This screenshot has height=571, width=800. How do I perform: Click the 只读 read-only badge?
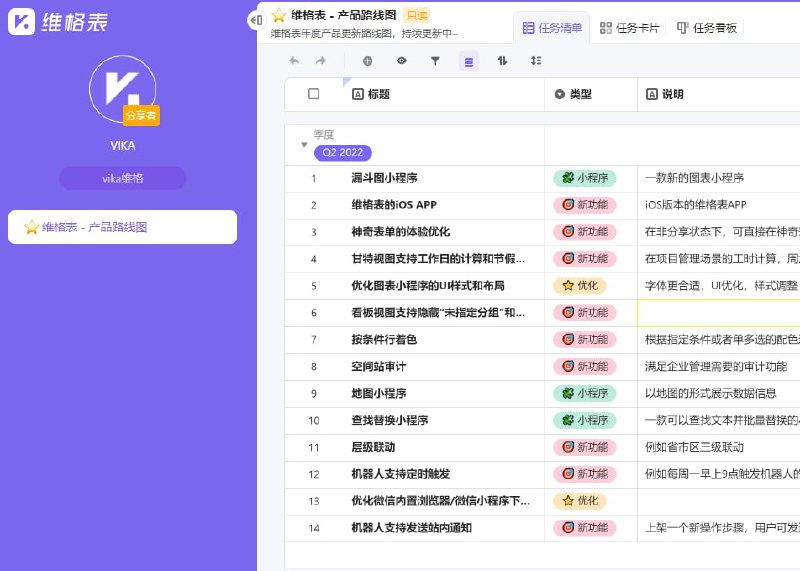(417, 15)
